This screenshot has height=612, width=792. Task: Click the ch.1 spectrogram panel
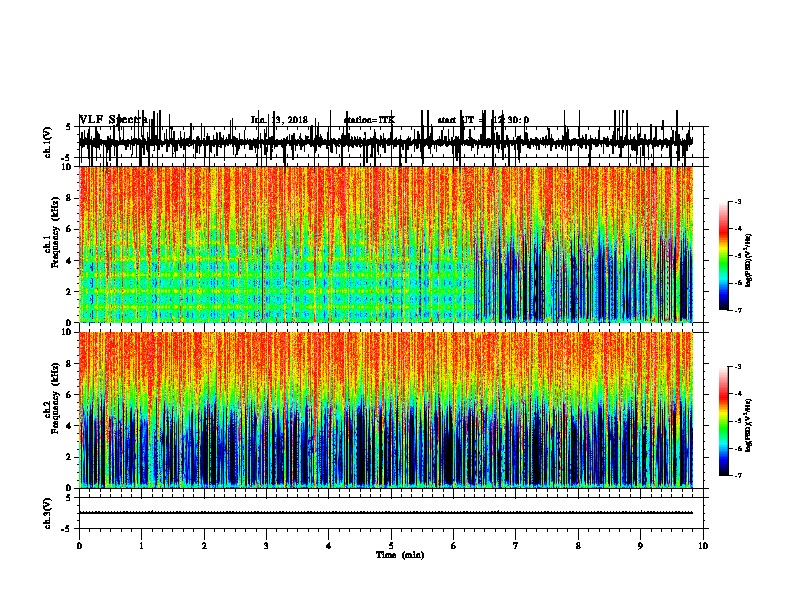[386, 244]
